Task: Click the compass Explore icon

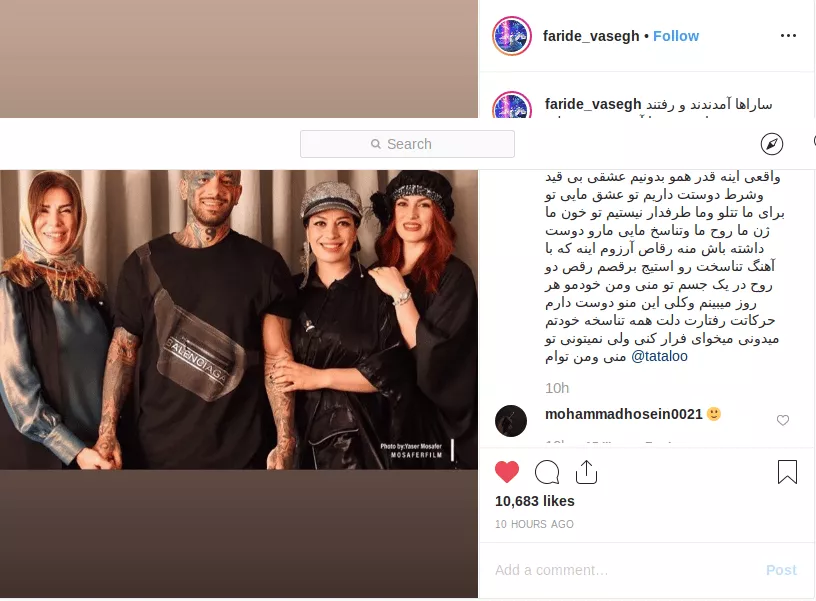Action: pyautogui.click(x=772, y=144)
